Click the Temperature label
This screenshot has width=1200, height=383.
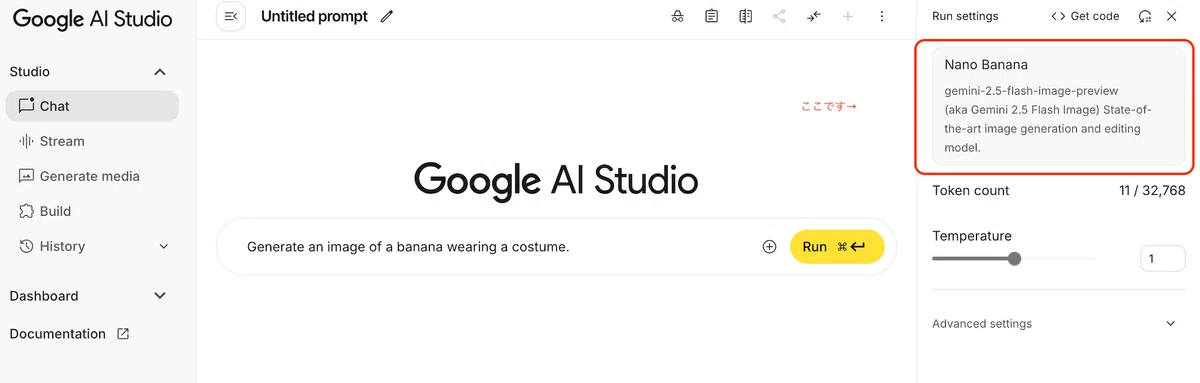coord(972,236)
